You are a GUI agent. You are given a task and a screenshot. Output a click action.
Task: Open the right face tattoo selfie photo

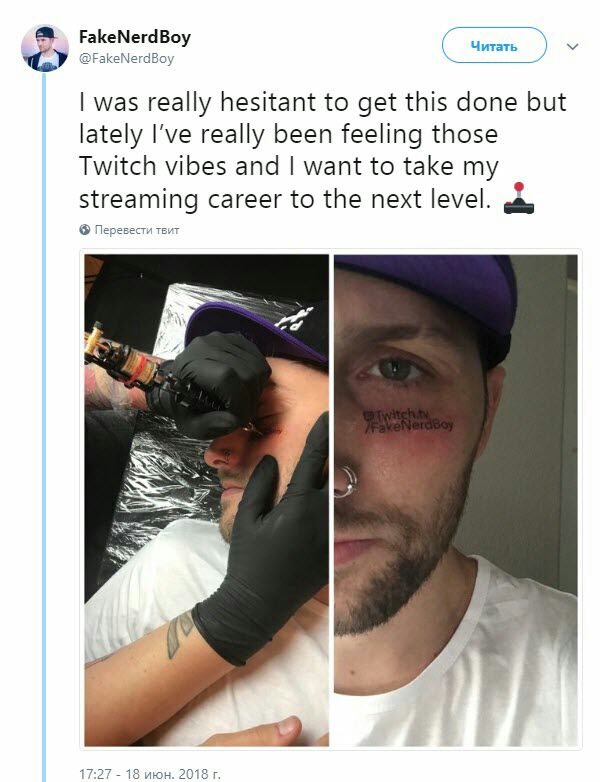(456, 500)
